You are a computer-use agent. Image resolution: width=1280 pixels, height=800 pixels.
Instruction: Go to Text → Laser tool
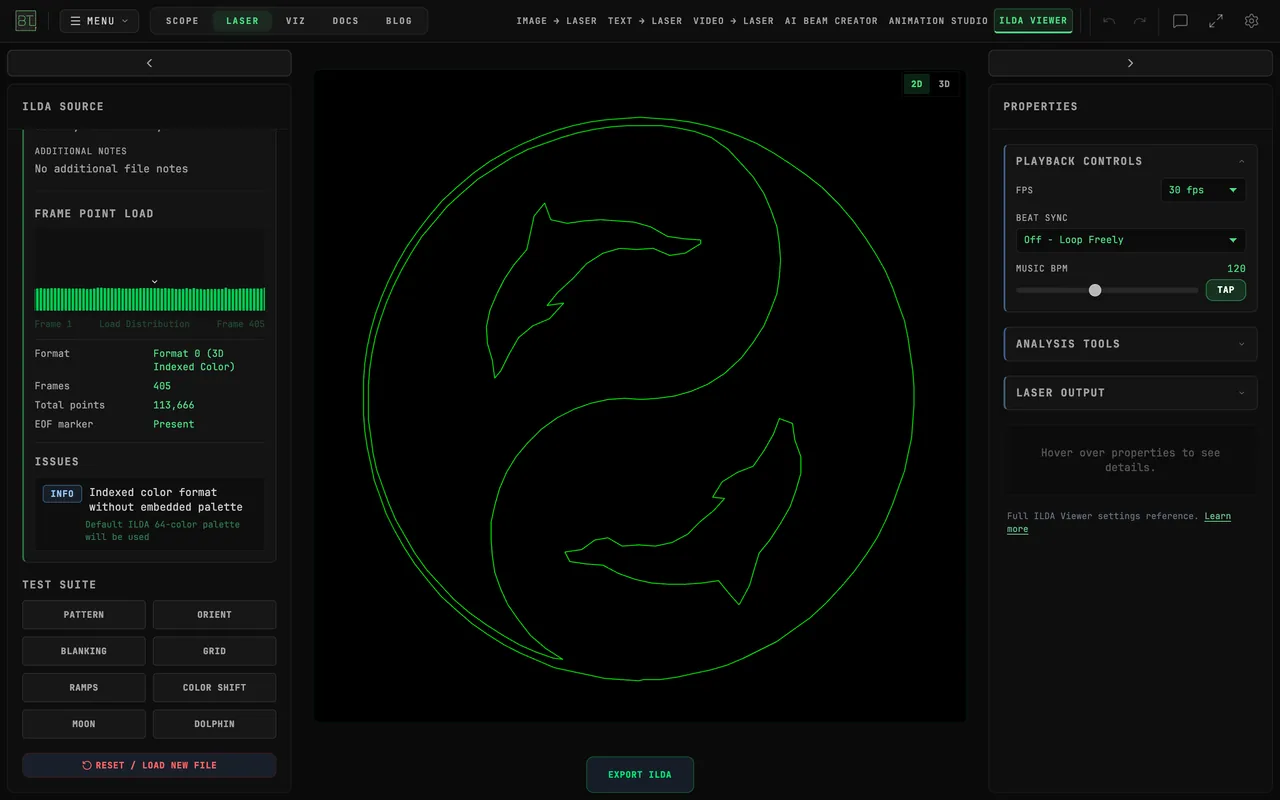645,21
